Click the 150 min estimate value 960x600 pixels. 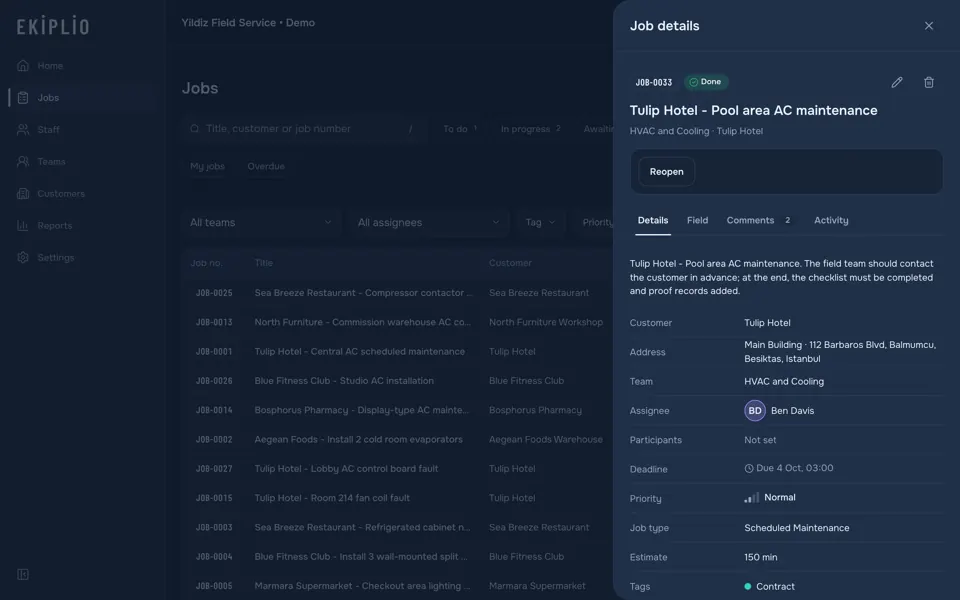pyautogui.click(x=760, y=557)
